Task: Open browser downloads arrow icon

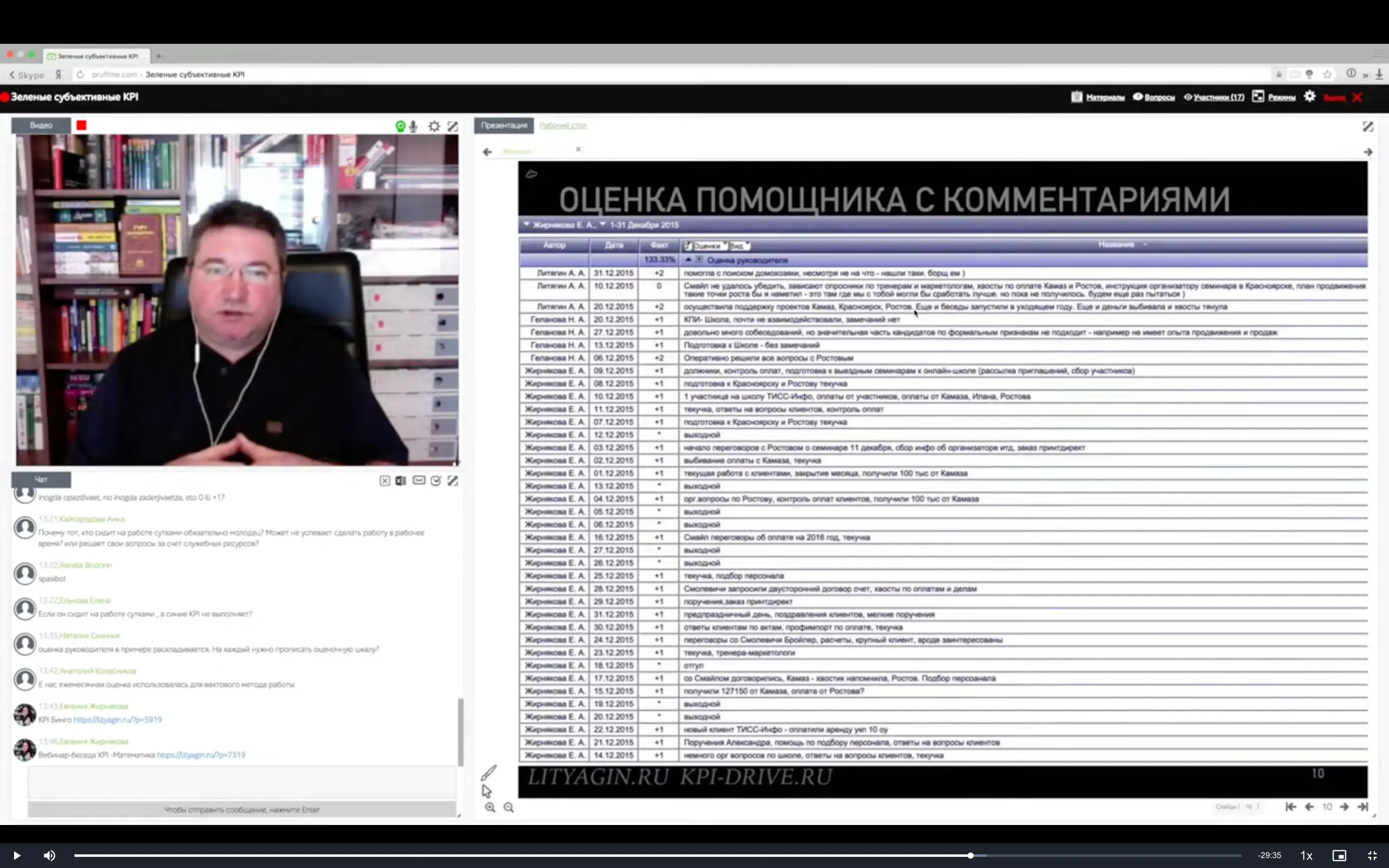Action: click(1379, 75)
